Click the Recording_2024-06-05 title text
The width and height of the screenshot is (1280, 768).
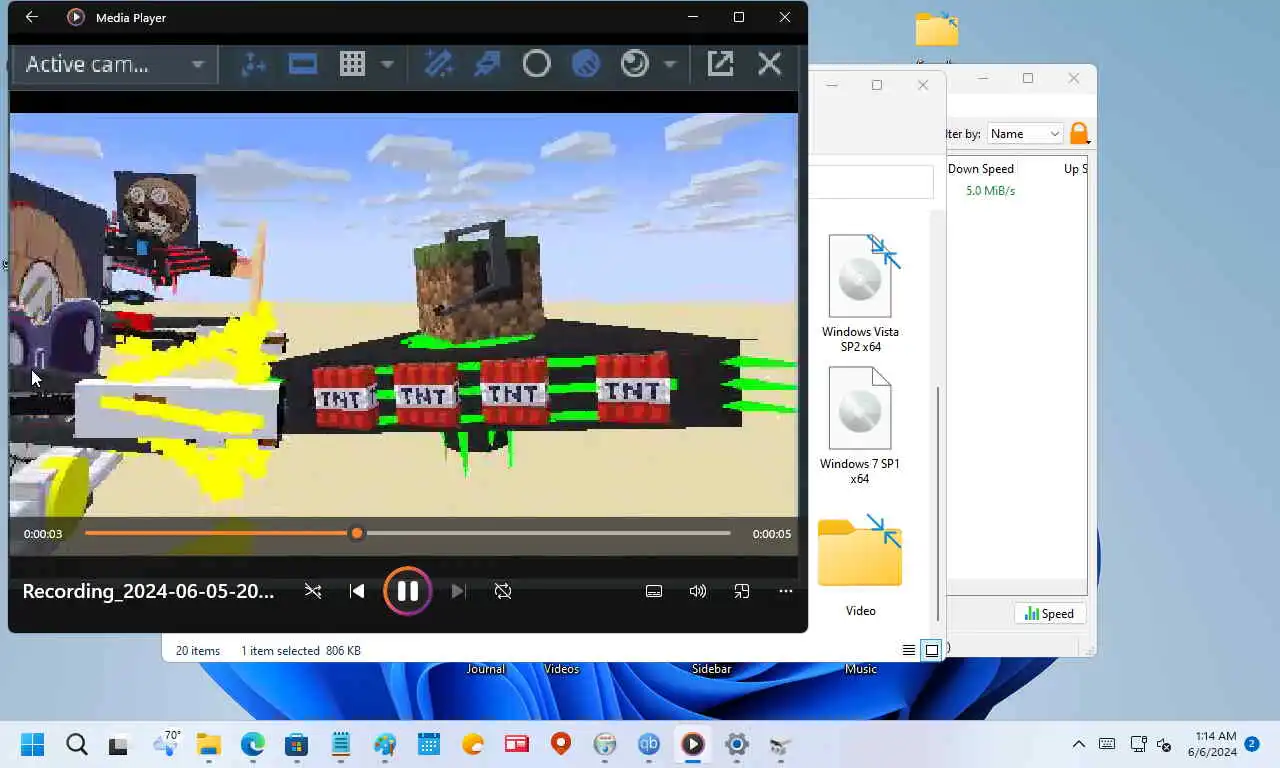148,591
